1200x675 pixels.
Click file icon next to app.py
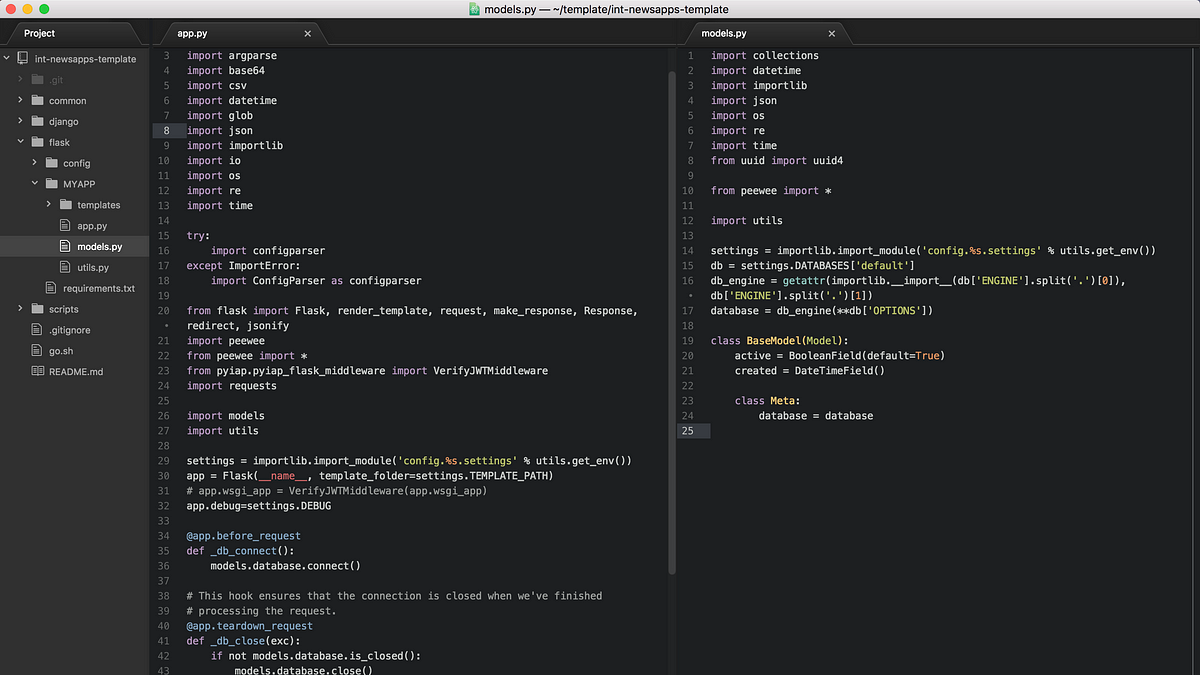click(x=66, y=226)
